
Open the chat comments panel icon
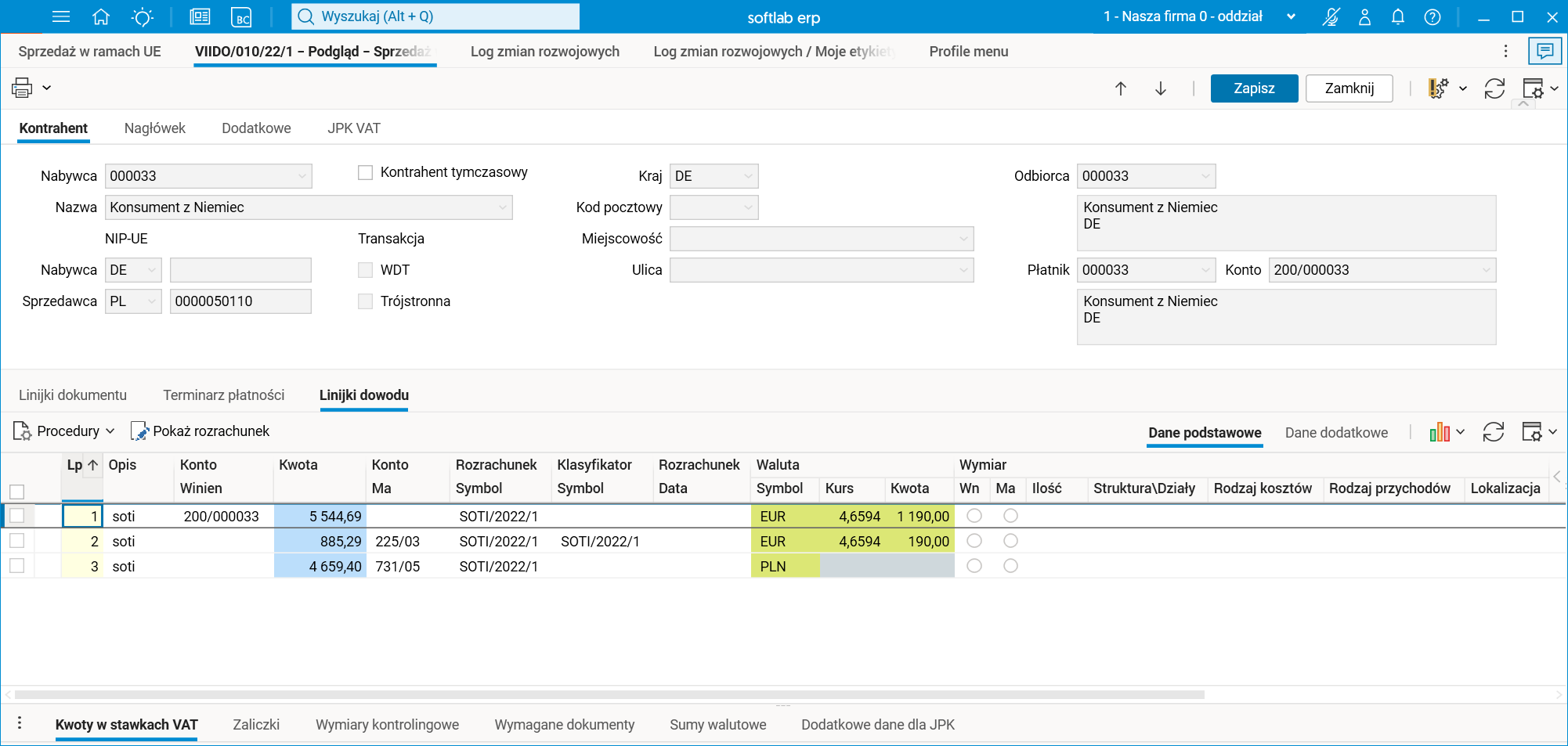pos(1545,52)
